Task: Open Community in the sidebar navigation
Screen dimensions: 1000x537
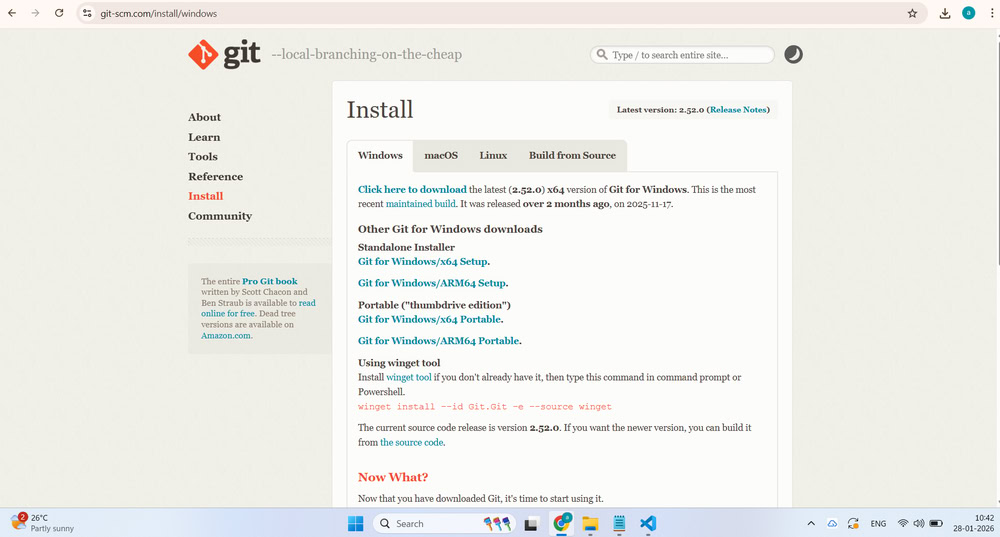Action: coord(220,216)
